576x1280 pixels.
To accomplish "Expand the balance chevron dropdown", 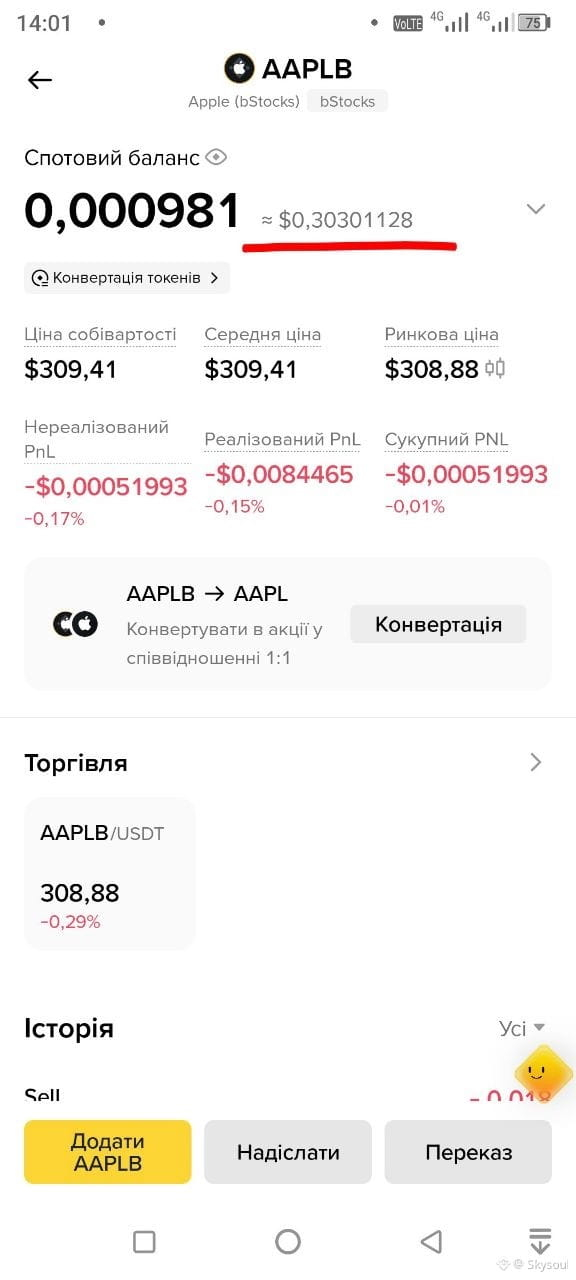I will tap(536, 209).
